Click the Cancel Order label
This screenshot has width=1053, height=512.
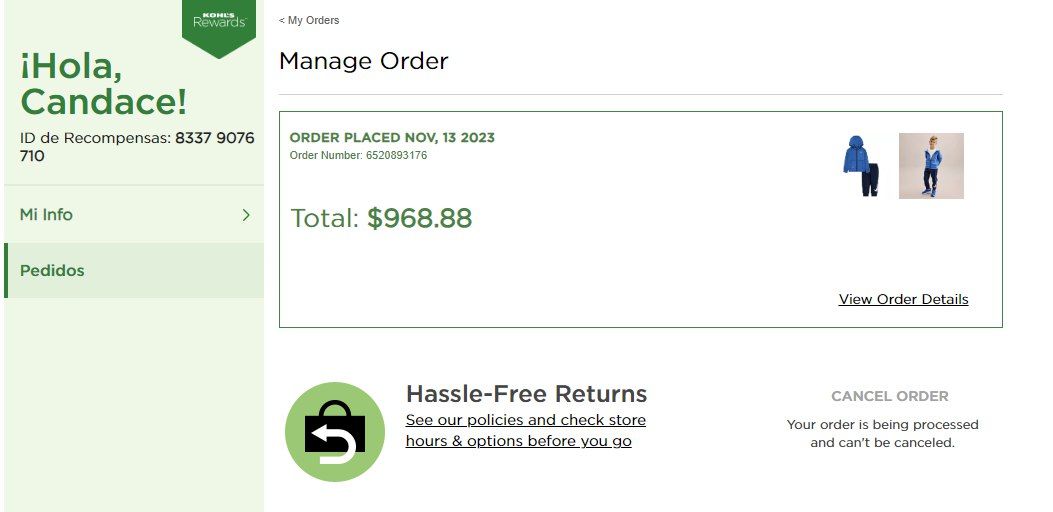(x=890, y=396)
